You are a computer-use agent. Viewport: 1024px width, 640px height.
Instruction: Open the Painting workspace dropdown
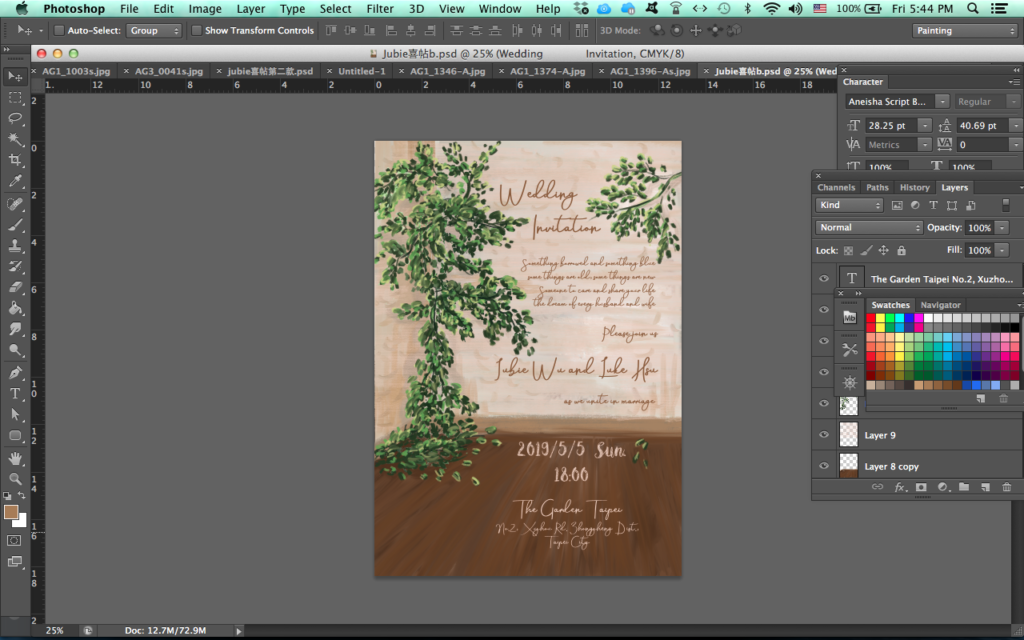pyautogui.click(x=964, y=31)
